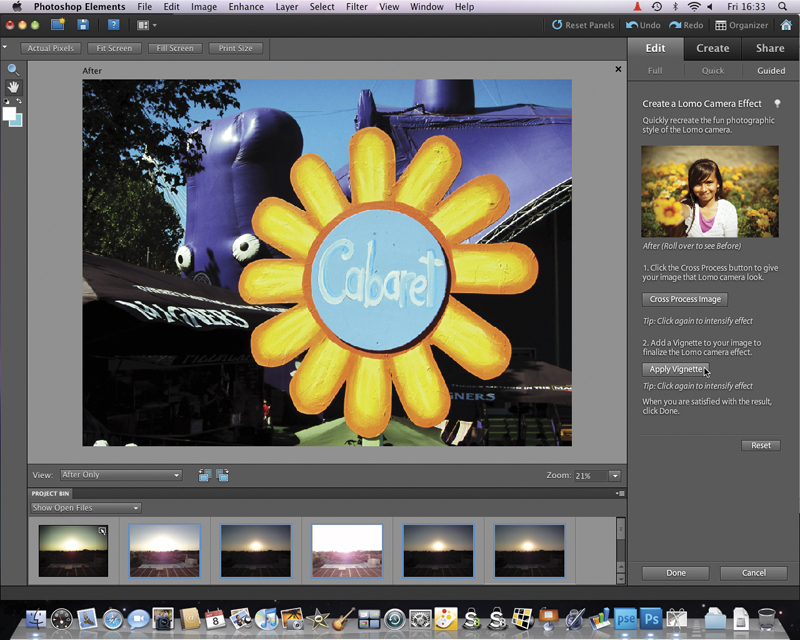
Task: Open the Zoom percentage dropdown arrow
Action: point(615,476)
